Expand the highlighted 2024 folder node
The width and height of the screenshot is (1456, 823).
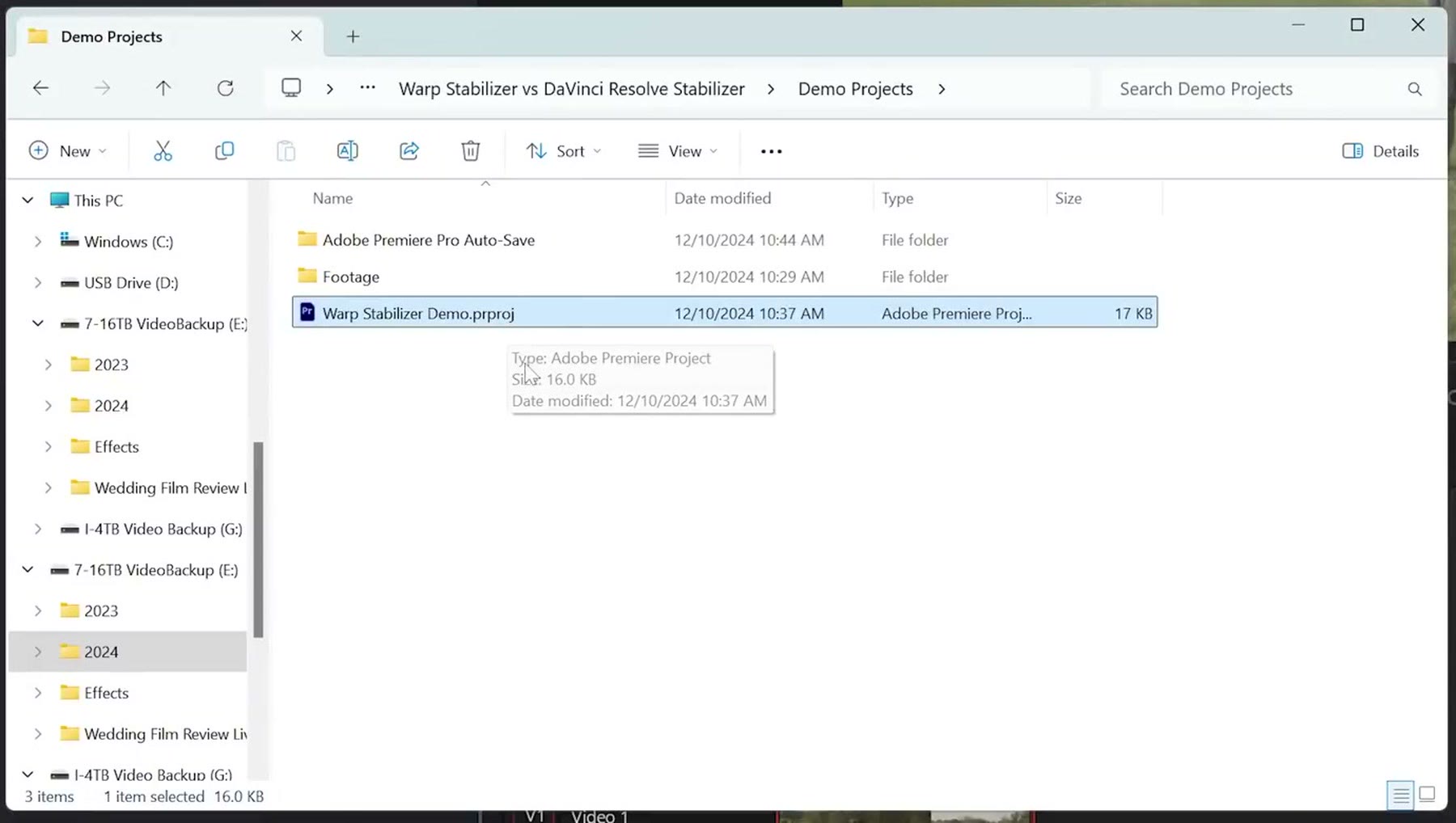(x=38, y=652)
